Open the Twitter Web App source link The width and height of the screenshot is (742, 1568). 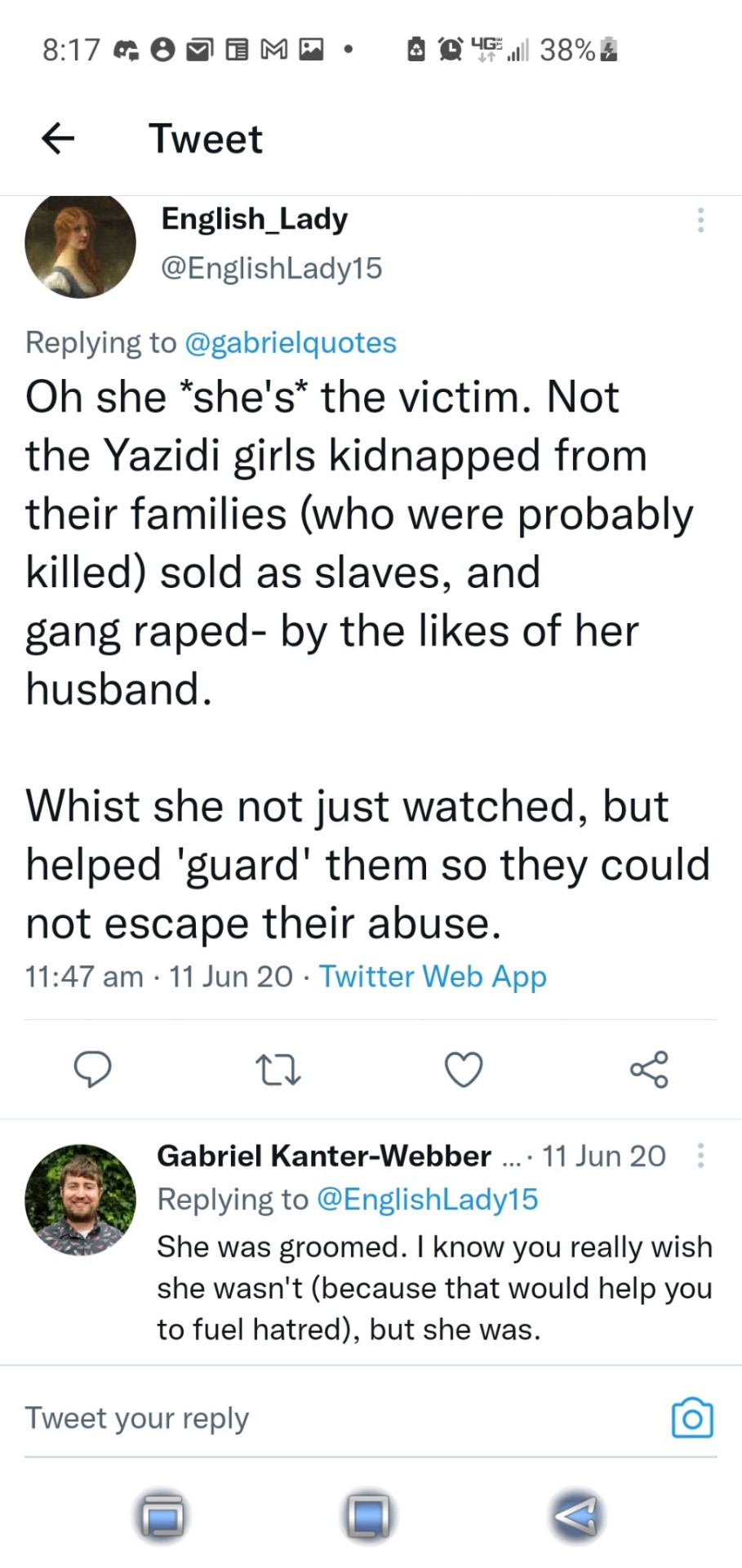pyautogui.click(x=432, y=976)
